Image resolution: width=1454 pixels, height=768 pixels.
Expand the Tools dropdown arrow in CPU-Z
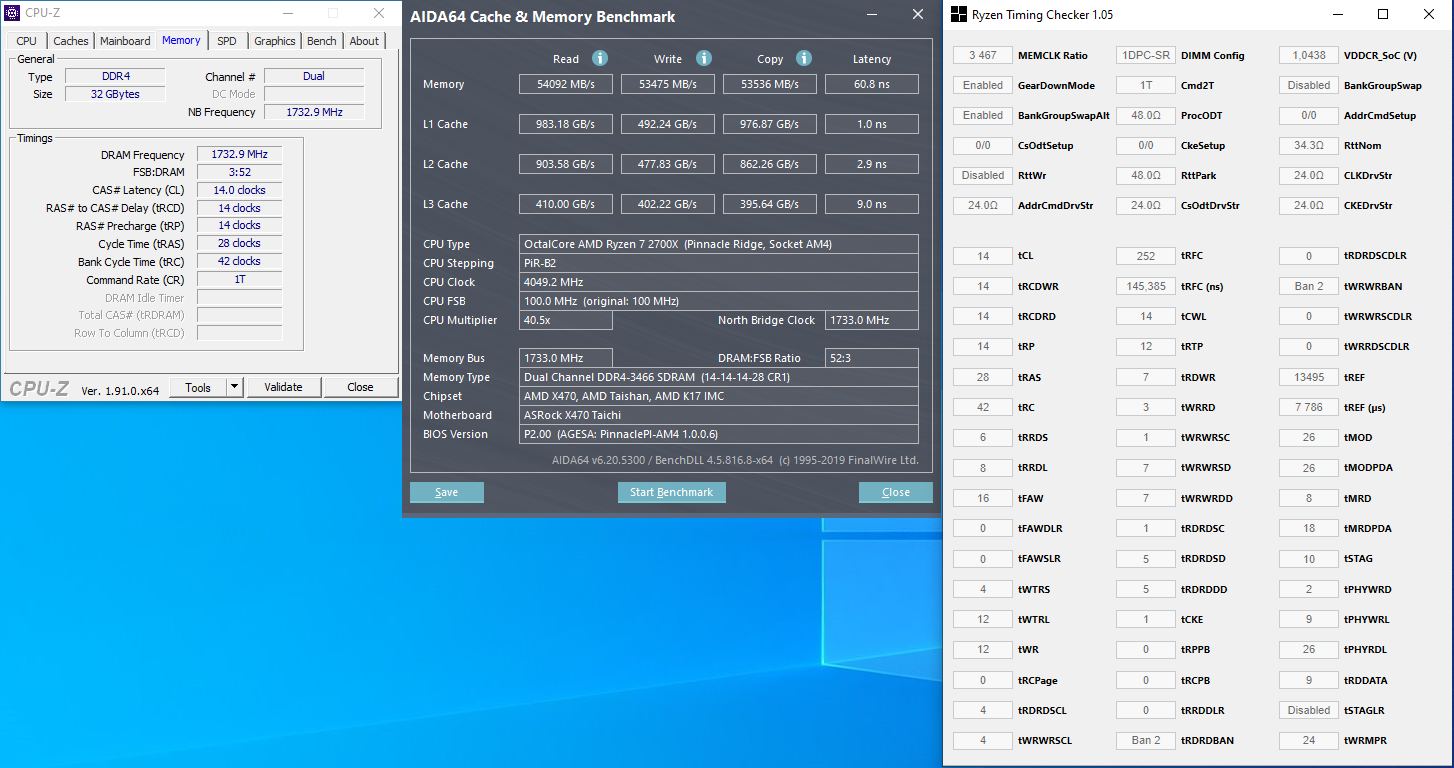[x=235, y=387]
